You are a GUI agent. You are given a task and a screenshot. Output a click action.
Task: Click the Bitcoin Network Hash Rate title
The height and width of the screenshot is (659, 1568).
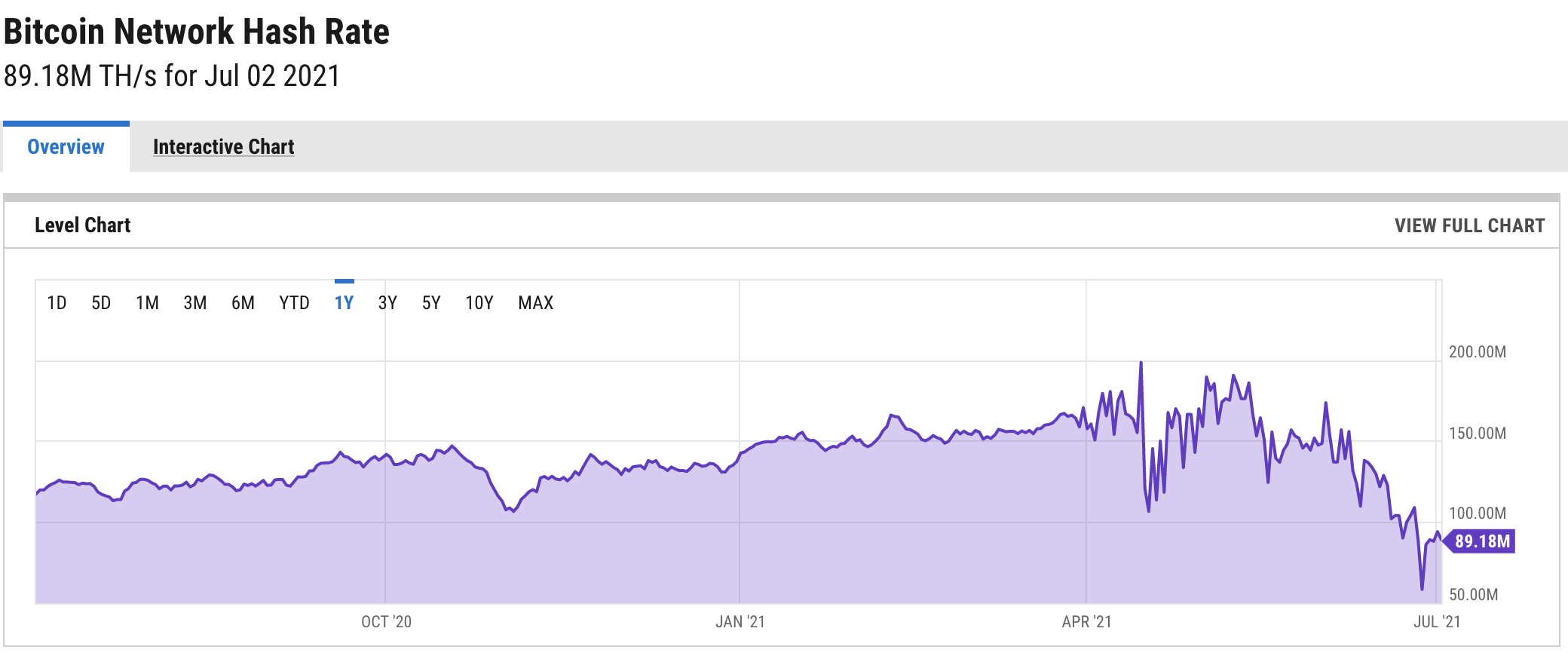pos(197,32)
